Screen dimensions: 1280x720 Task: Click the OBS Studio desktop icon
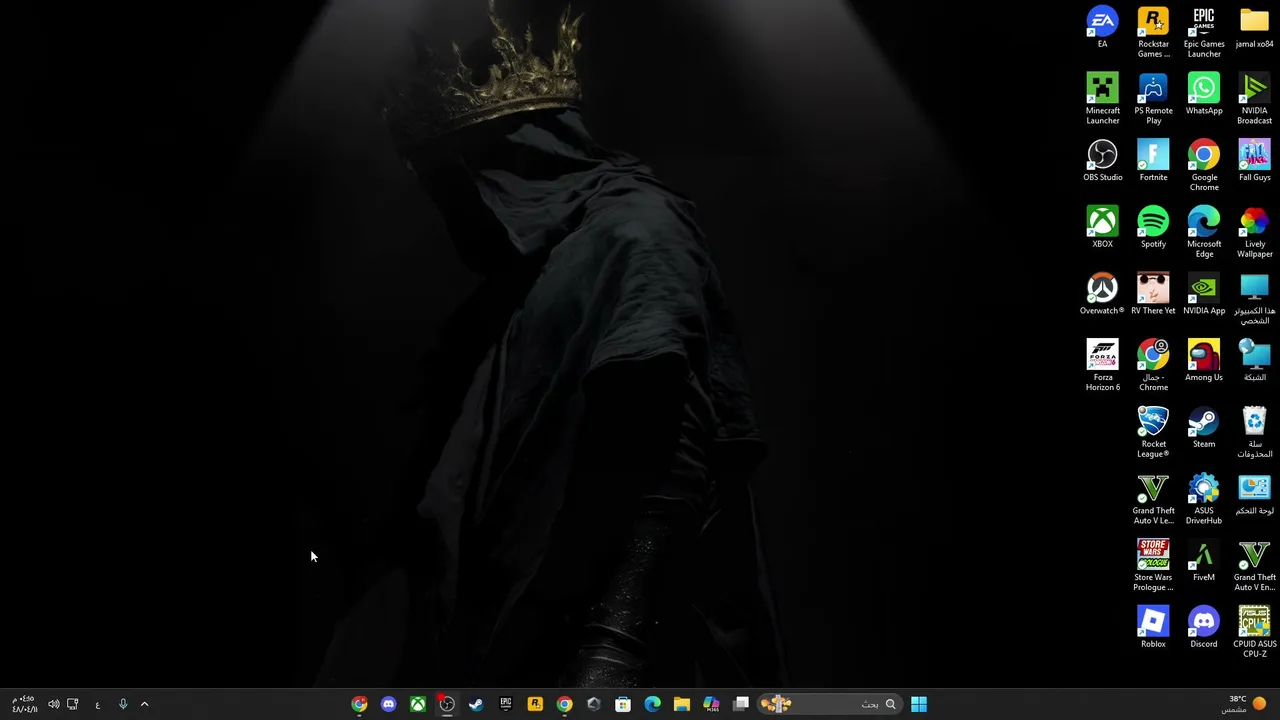1102,161
